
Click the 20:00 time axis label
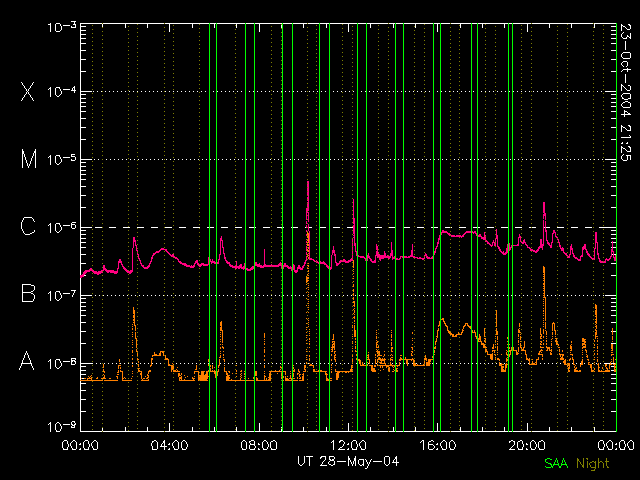point(527,444)
